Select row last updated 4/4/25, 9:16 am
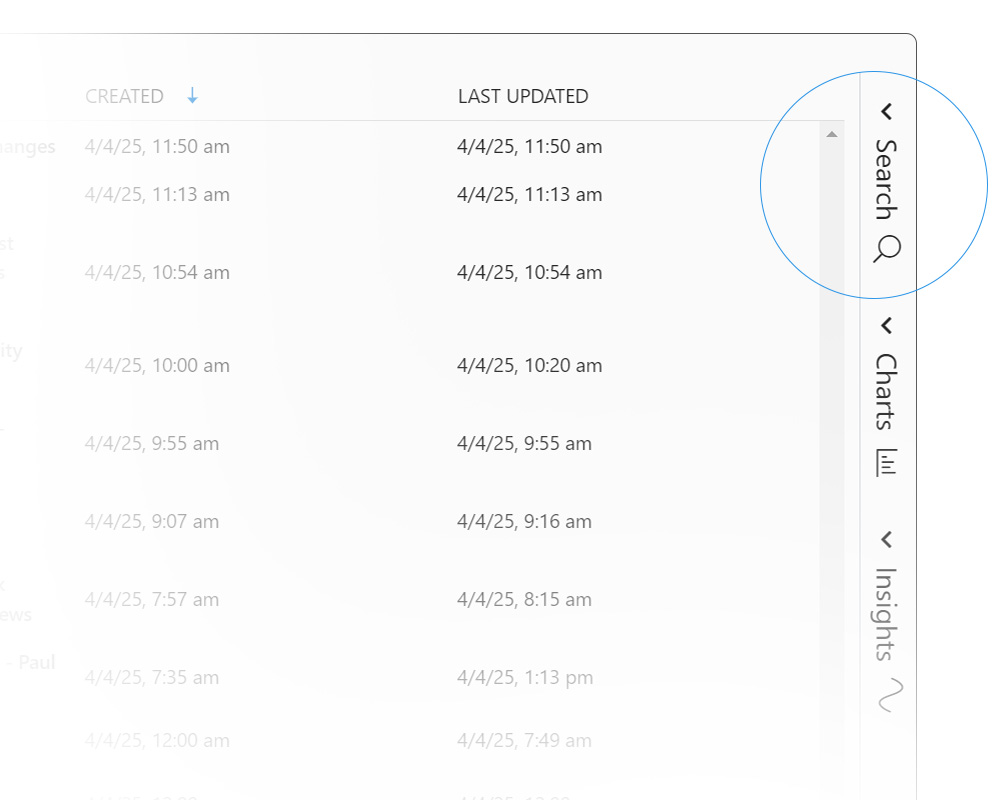1000x800 pixels. click(525, 522)
